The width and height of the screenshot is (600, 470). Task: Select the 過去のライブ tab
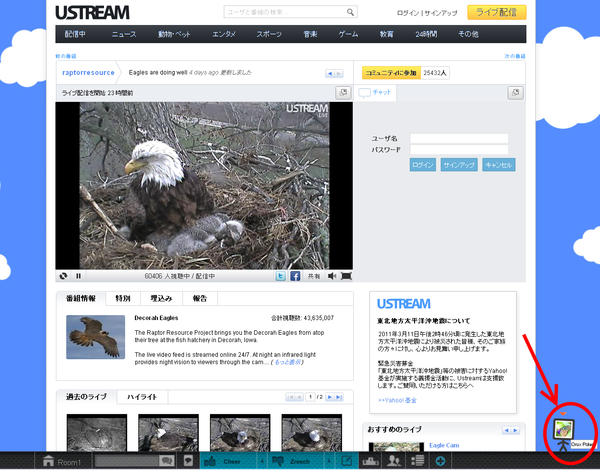tap(86, 397)
